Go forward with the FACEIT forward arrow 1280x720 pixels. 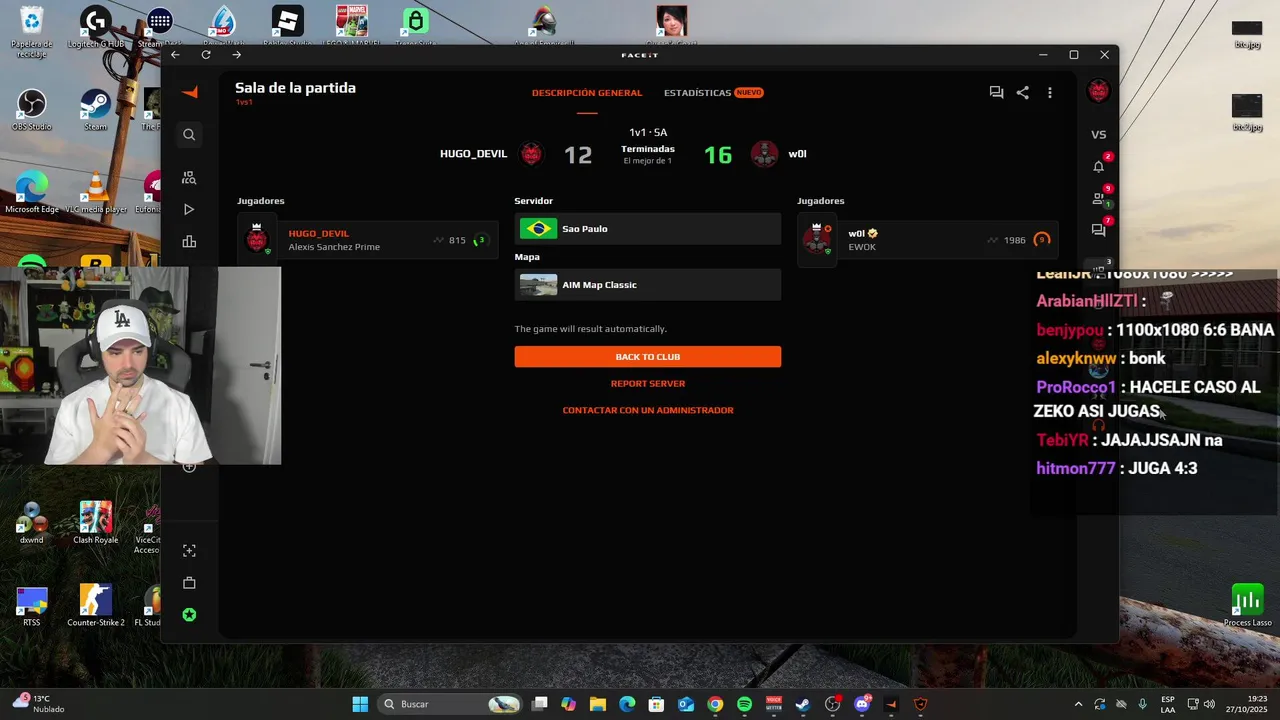point(236,55)
